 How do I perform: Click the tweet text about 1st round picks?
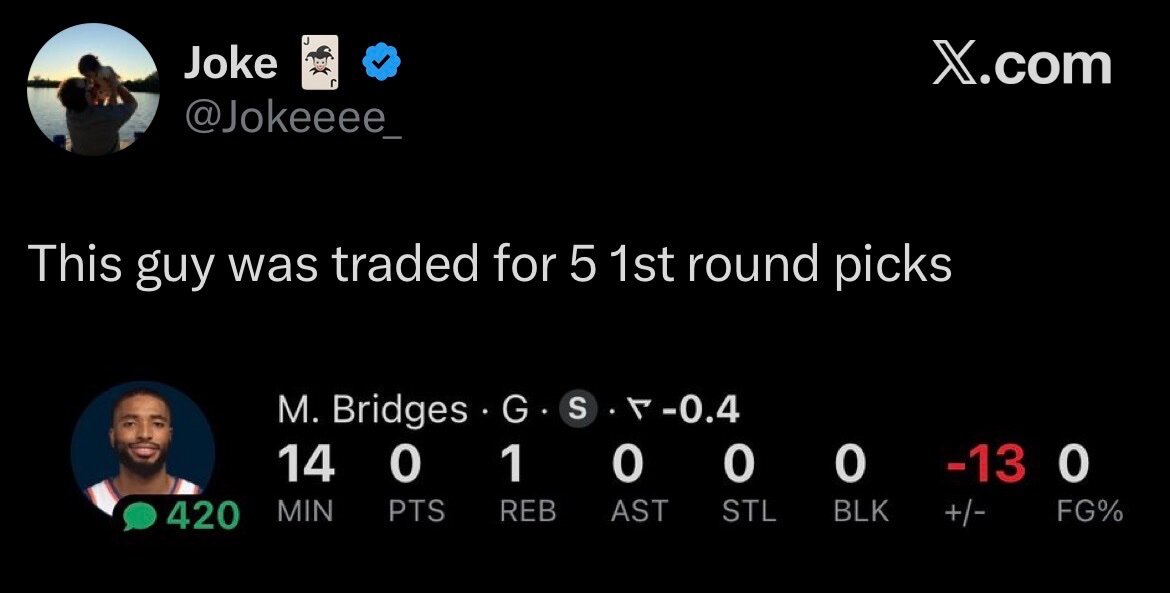point(490,263)
